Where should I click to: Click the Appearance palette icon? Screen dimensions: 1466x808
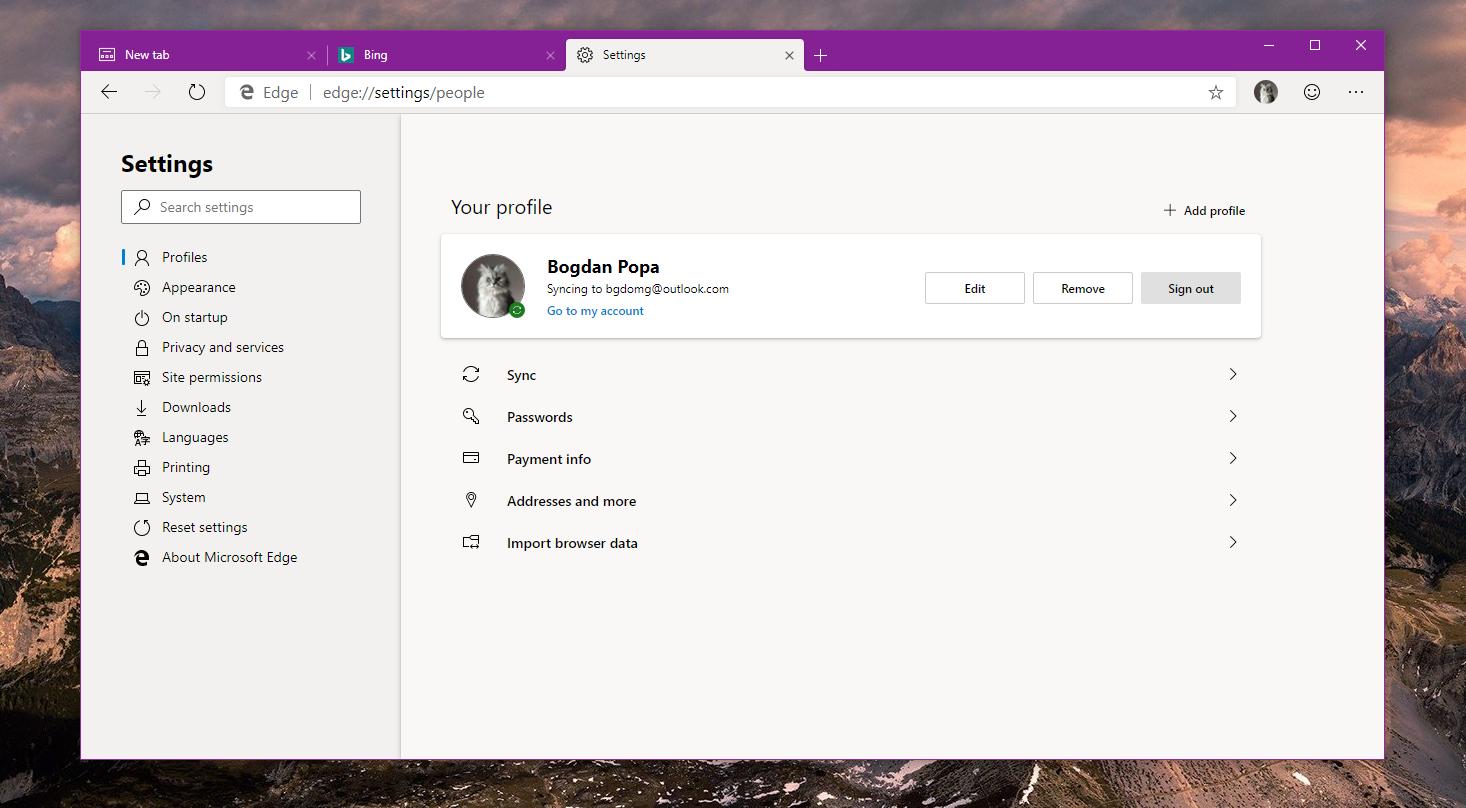coord(142,288)
